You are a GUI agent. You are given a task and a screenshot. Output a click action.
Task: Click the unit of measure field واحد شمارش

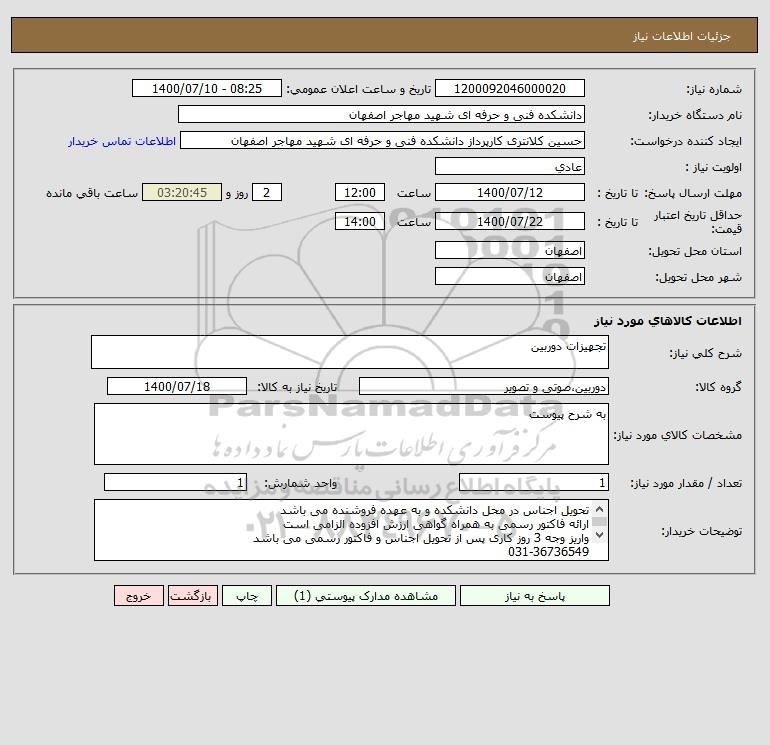tap(175, 482)
